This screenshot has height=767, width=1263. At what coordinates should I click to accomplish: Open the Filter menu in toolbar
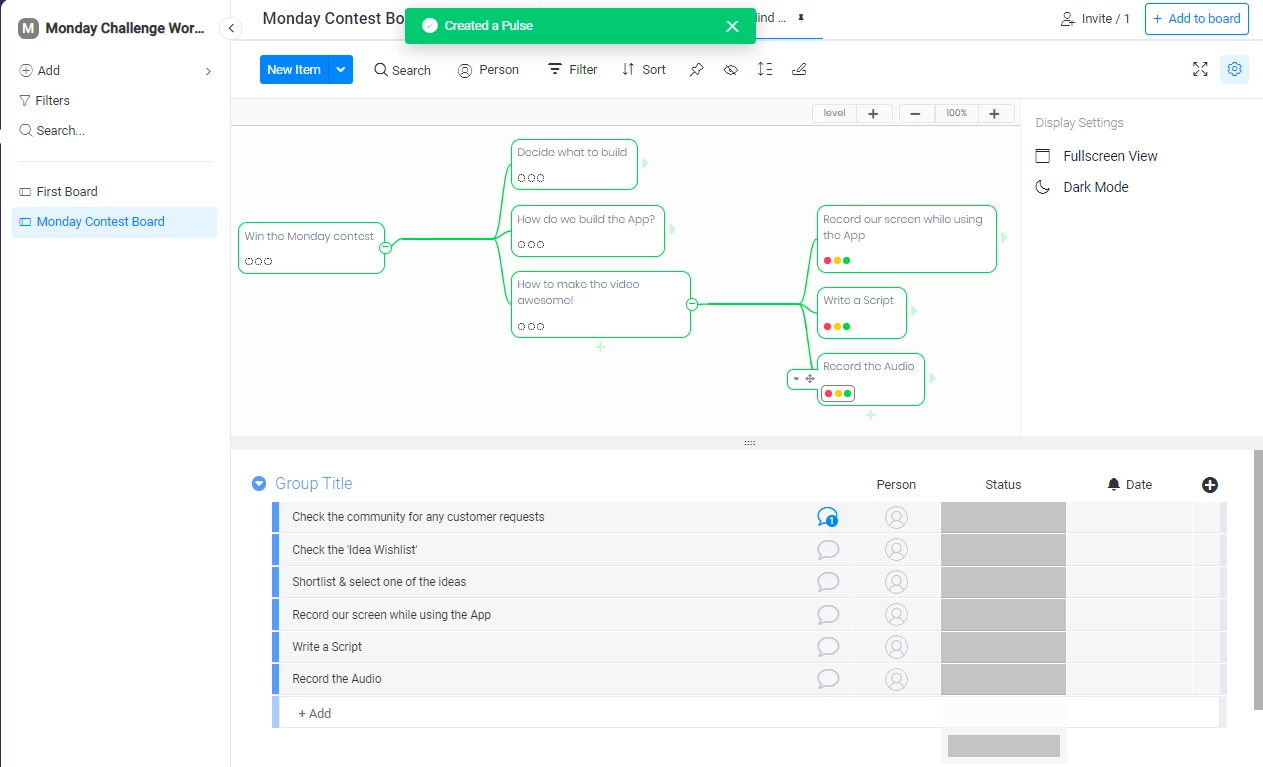572,69
